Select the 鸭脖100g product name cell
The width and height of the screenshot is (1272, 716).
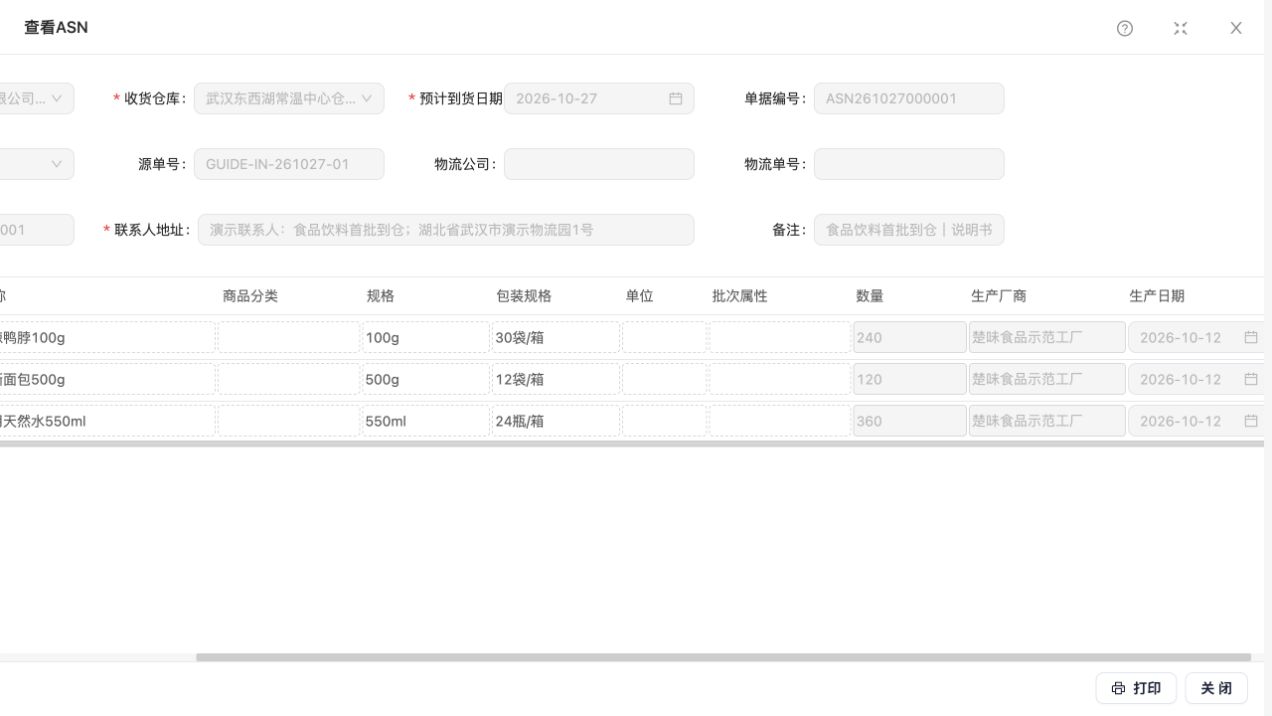pyautogui.click(x=107, y=338)
